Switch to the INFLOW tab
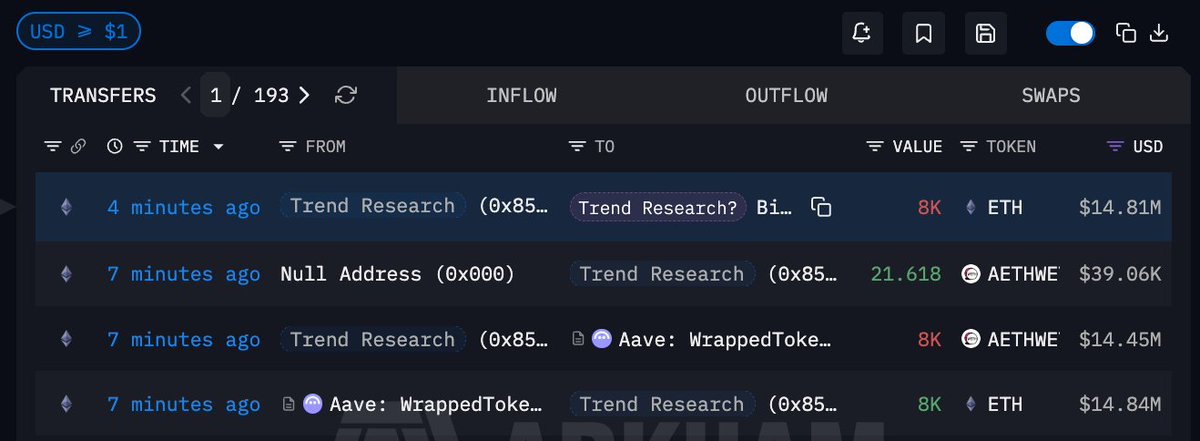This screenshot has height=441, width=1200. 521,96
